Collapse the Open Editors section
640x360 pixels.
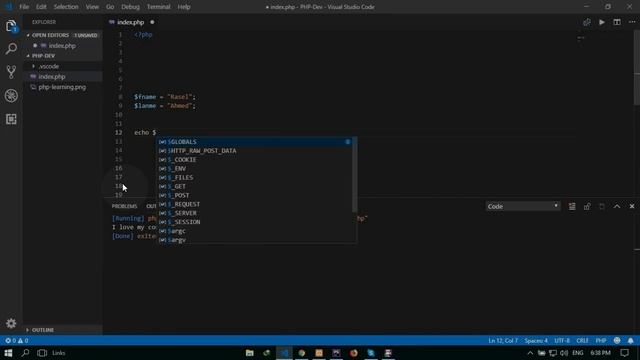(62, 35)
